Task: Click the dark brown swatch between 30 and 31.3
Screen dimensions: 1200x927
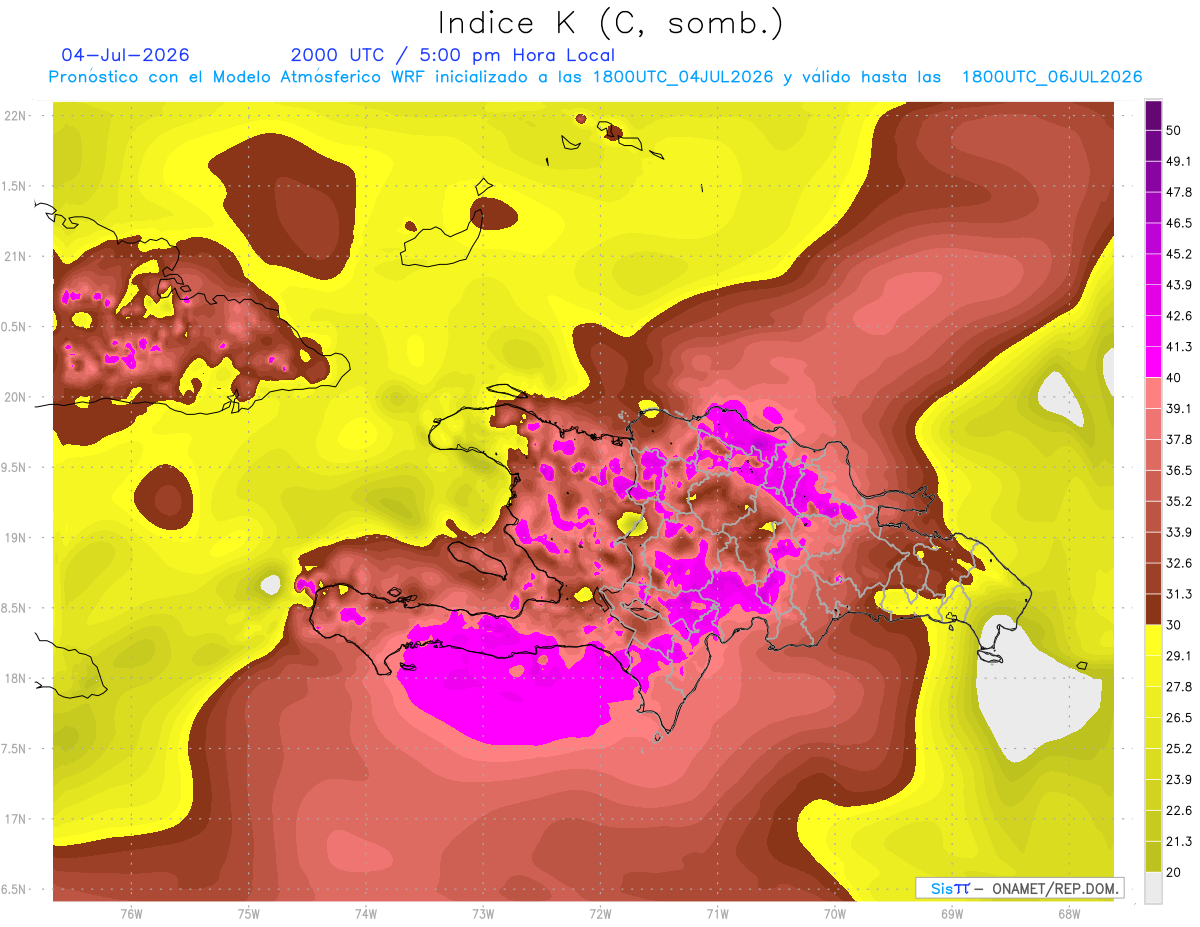Action: coord(1153,610)
